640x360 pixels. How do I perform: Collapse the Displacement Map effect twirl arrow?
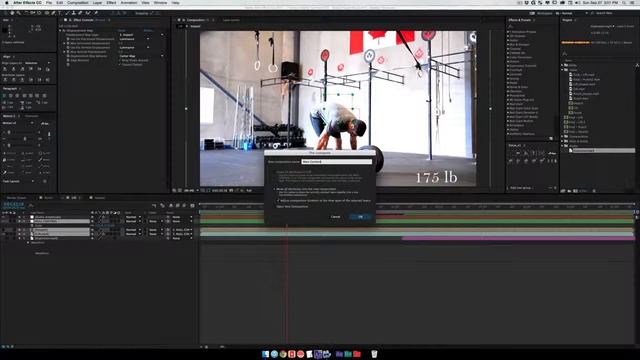point(60,31)
